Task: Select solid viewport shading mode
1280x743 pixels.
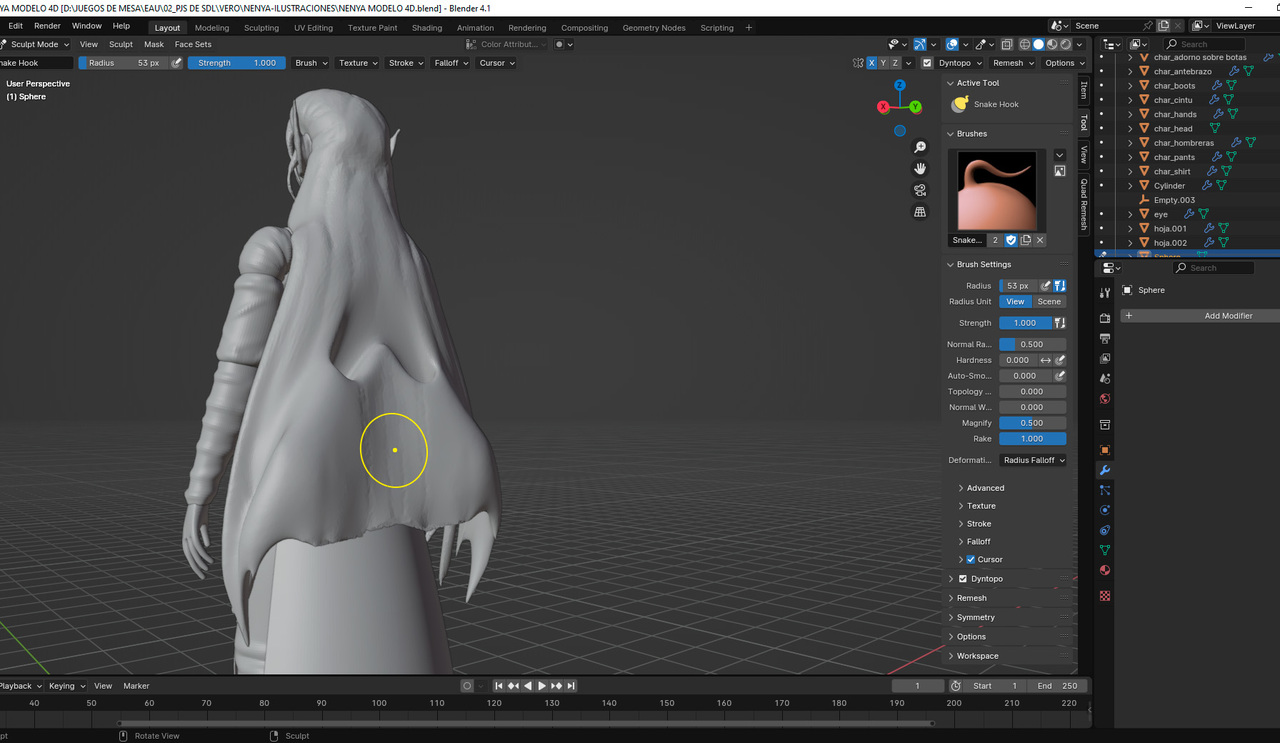Action: tap(1038, 44)
